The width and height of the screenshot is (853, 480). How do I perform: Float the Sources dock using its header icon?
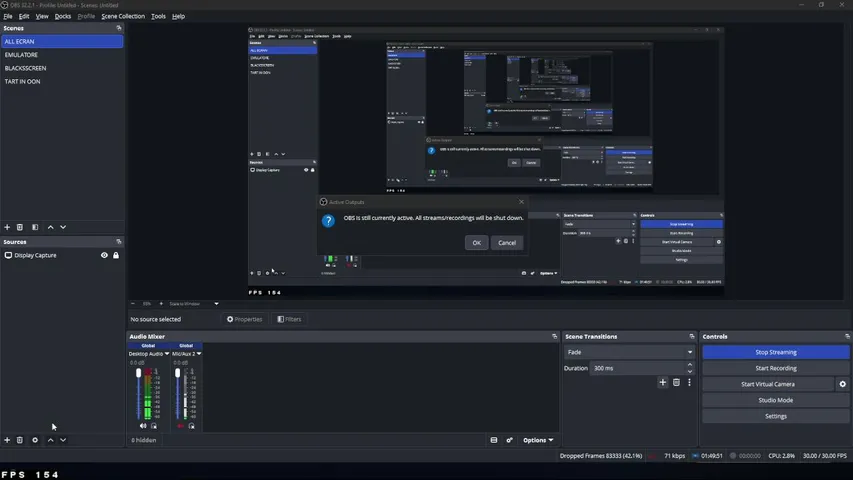click(119, 242)
